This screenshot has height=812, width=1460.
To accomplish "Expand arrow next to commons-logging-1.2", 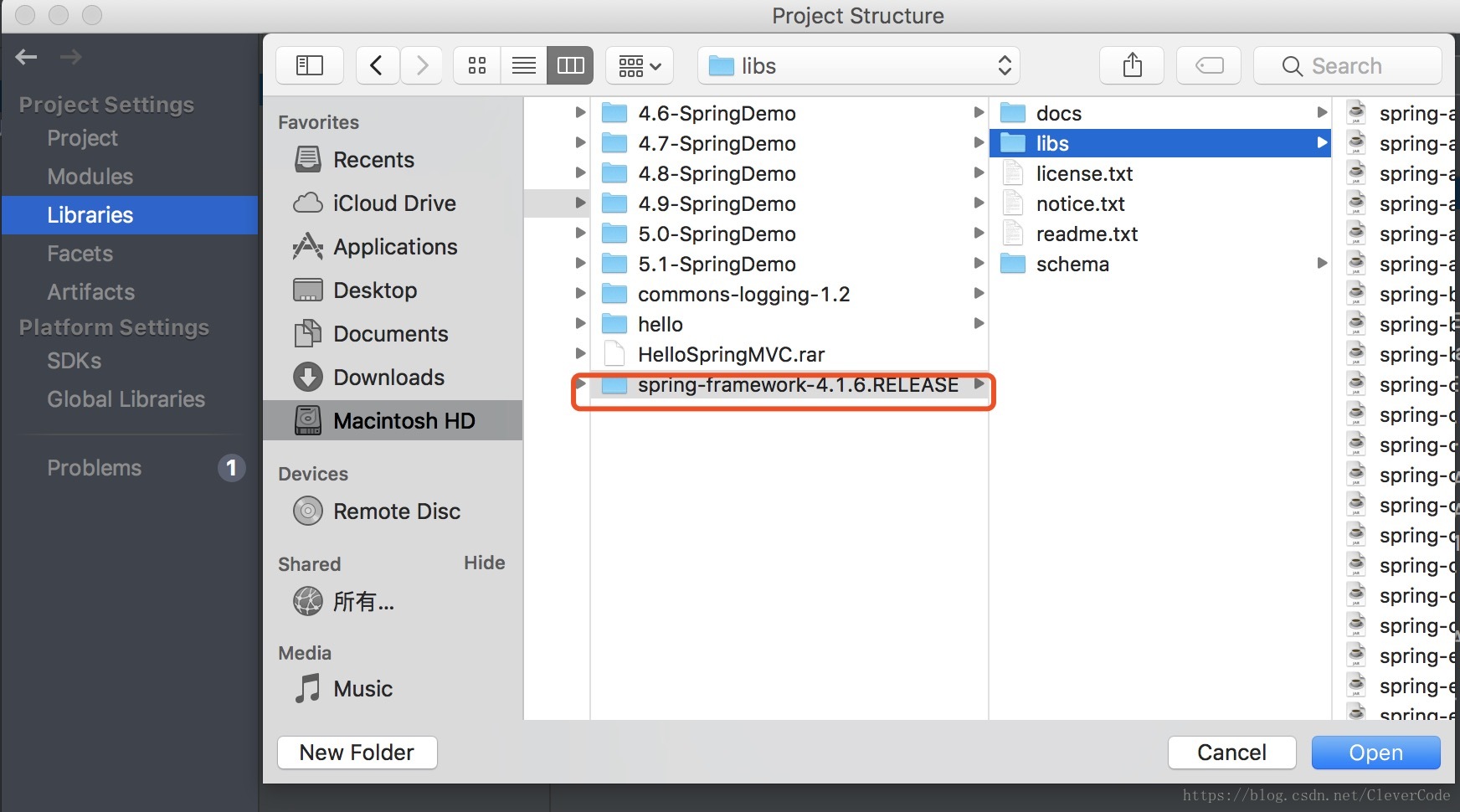I will tap(978, 293).
